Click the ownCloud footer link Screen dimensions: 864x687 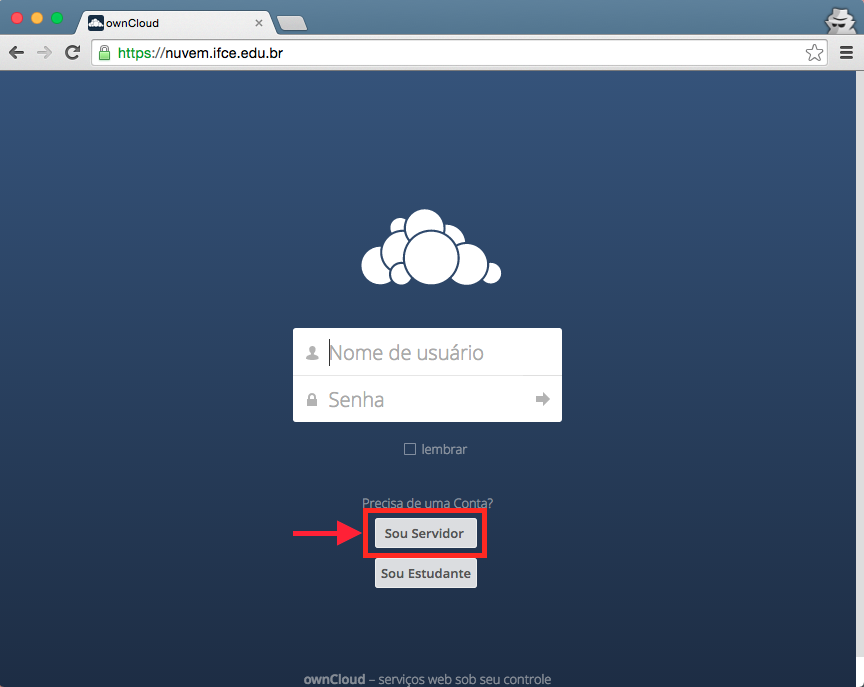pyautogui.click(x=334, y=679)
